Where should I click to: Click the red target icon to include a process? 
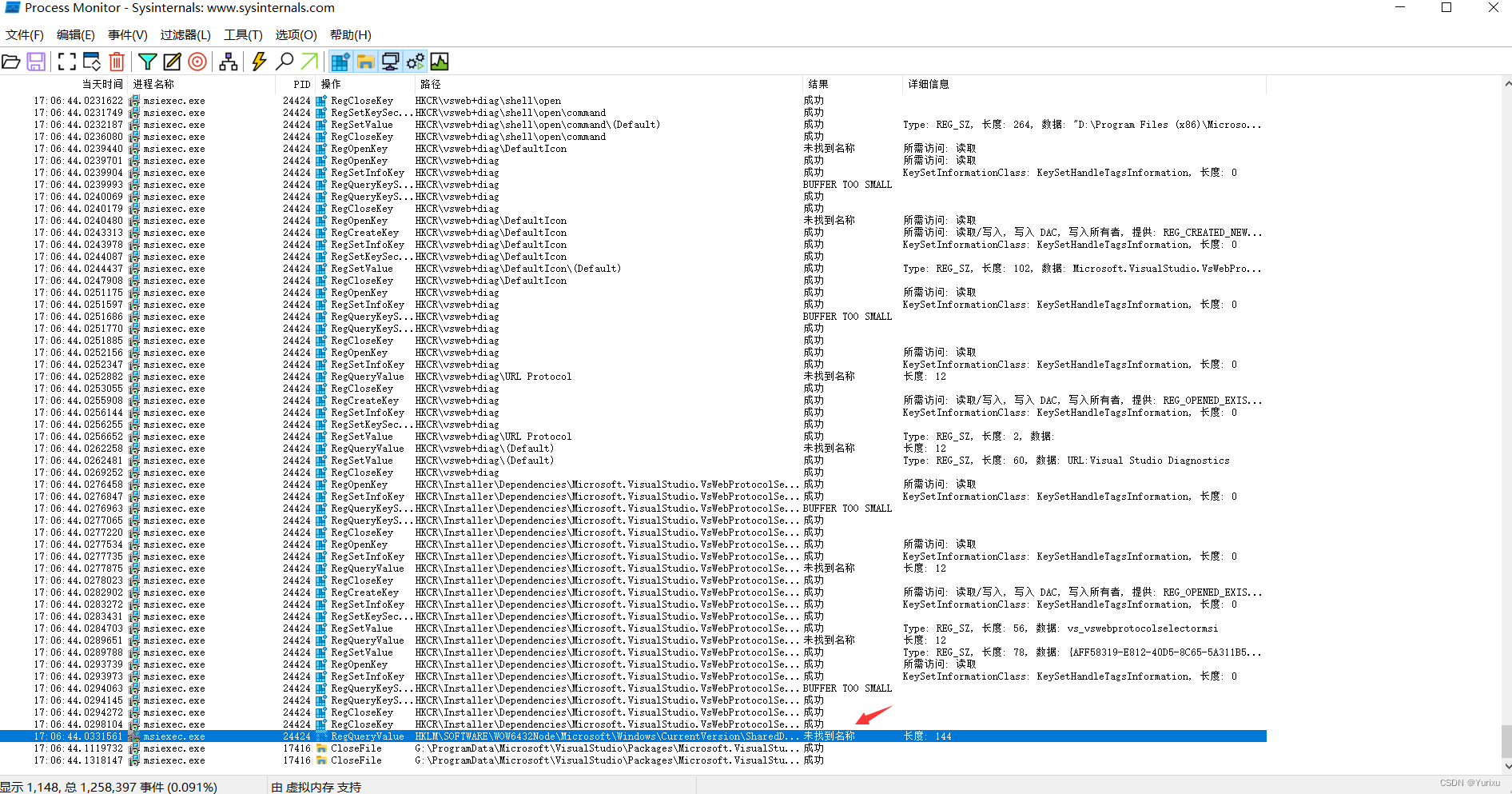click(197, 62)
